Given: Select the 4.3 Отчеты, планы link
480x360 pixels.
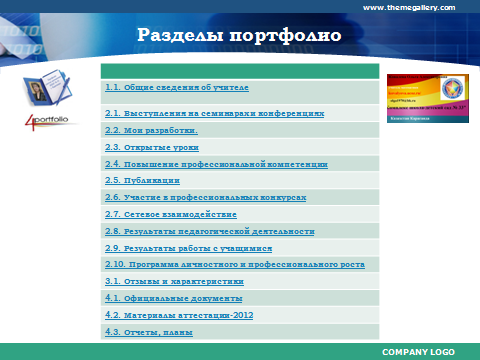Looking at the screenshot, I should click(149, 332).
